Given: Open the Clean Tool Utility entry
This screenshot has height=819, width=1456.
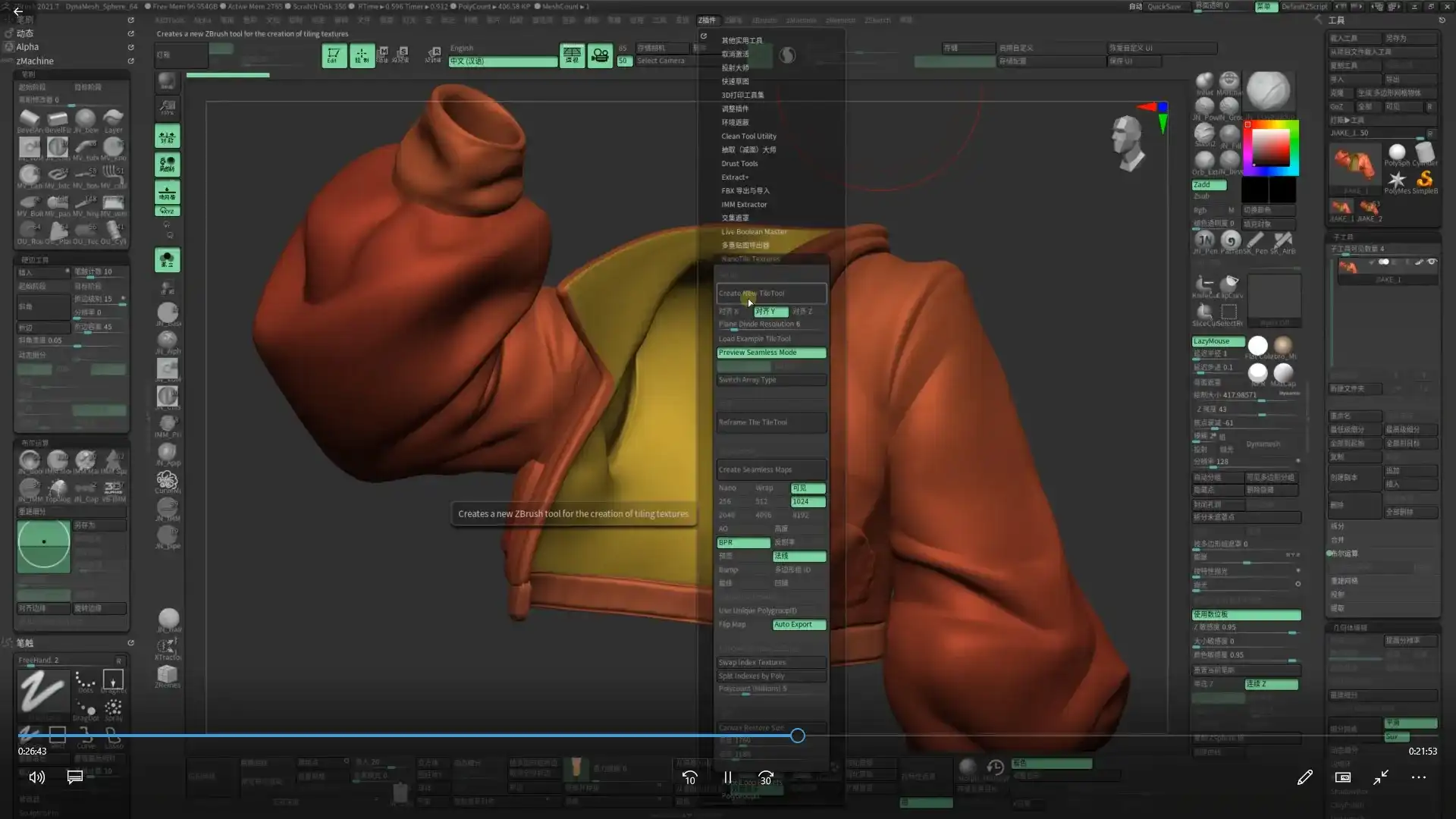Looking at the screenshot, I should (748, 136).
